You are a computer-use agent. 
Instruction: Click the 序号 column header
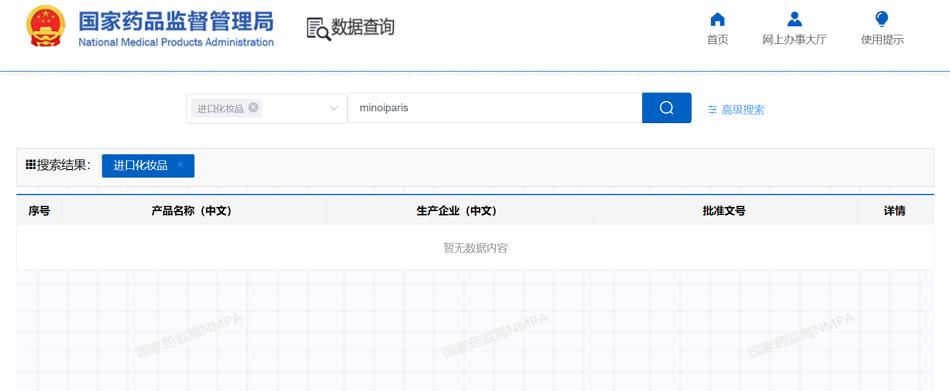39,211
